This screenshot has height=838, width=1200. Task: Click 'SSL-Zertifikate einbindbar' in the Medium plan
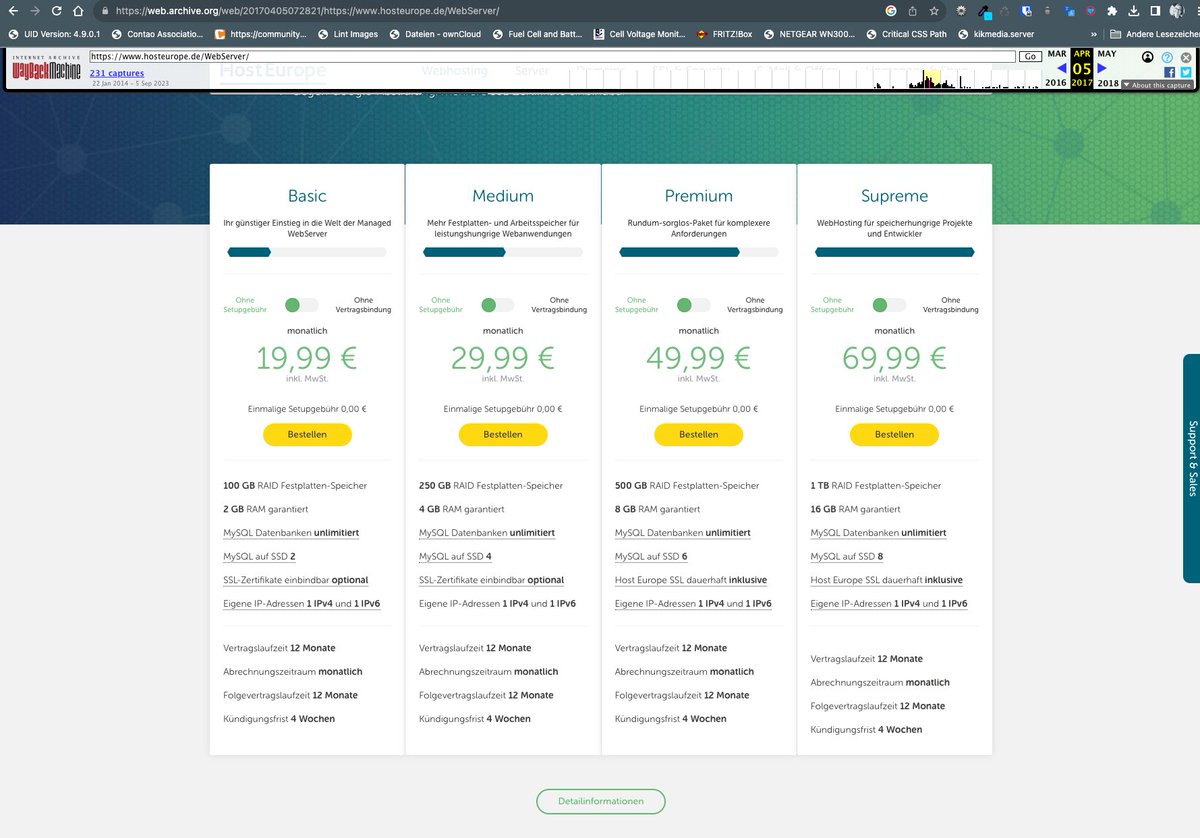(x=471, y=580)
